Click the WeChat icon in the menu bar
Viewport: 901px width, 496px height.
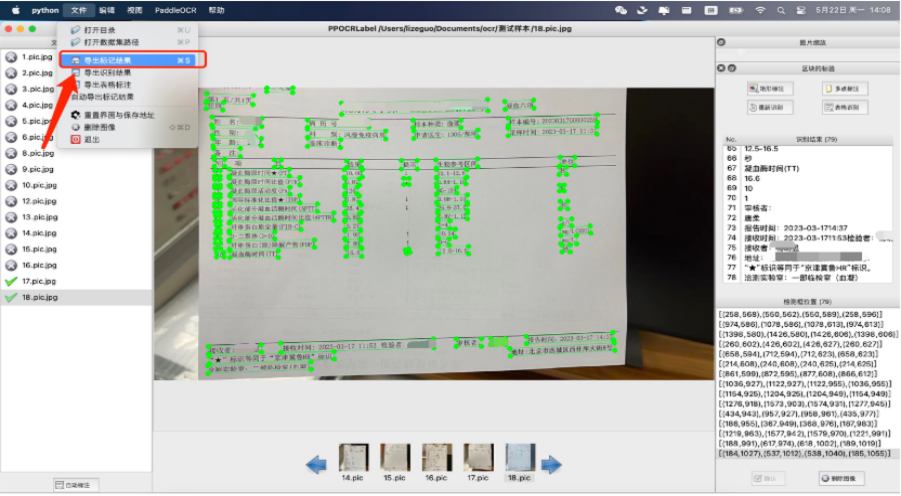621,10
